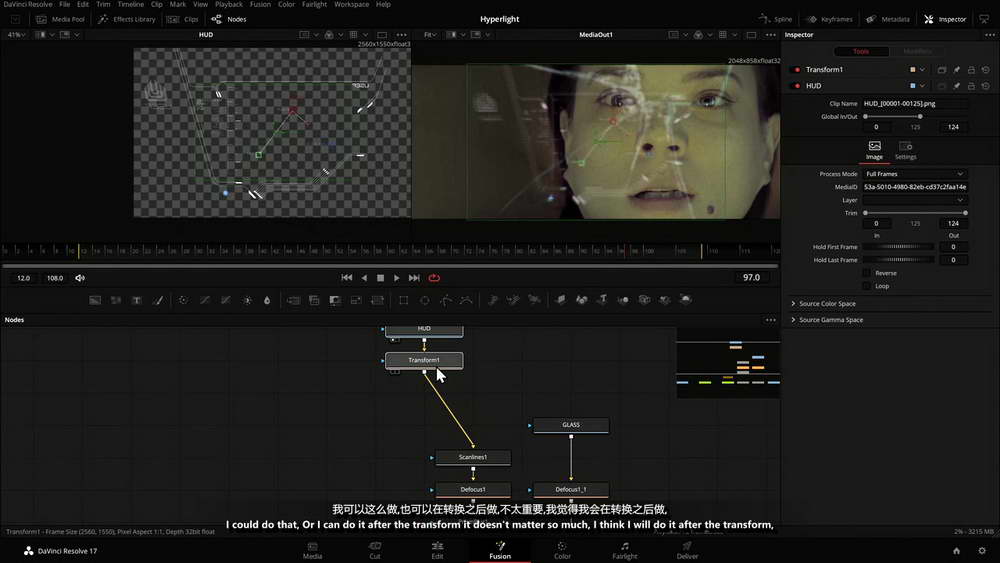
Task: Lock the Transform1 node in Inspector
Action: pos(971,69)
